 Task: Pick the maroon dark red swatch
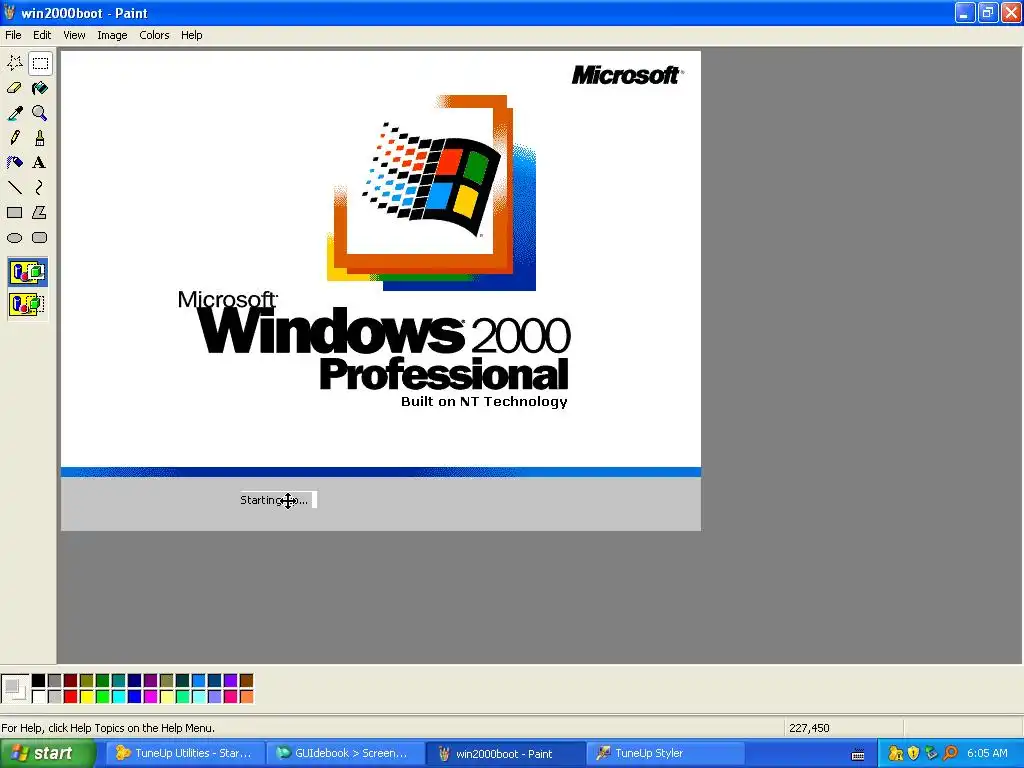pyautogui.click(x=71, y=681)
